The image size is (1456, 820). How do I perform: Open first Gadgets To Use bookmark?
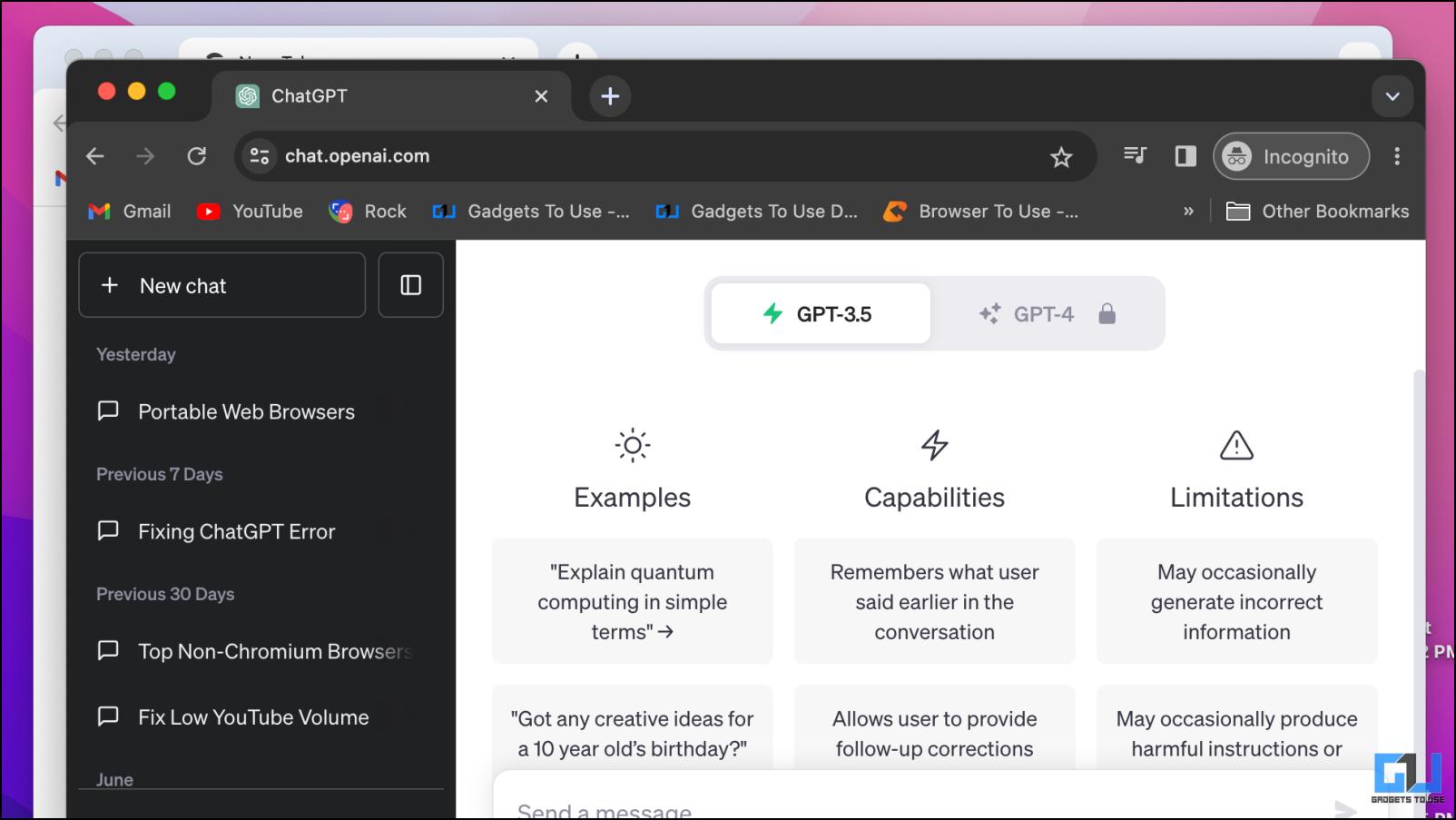[x=530, y=212]
